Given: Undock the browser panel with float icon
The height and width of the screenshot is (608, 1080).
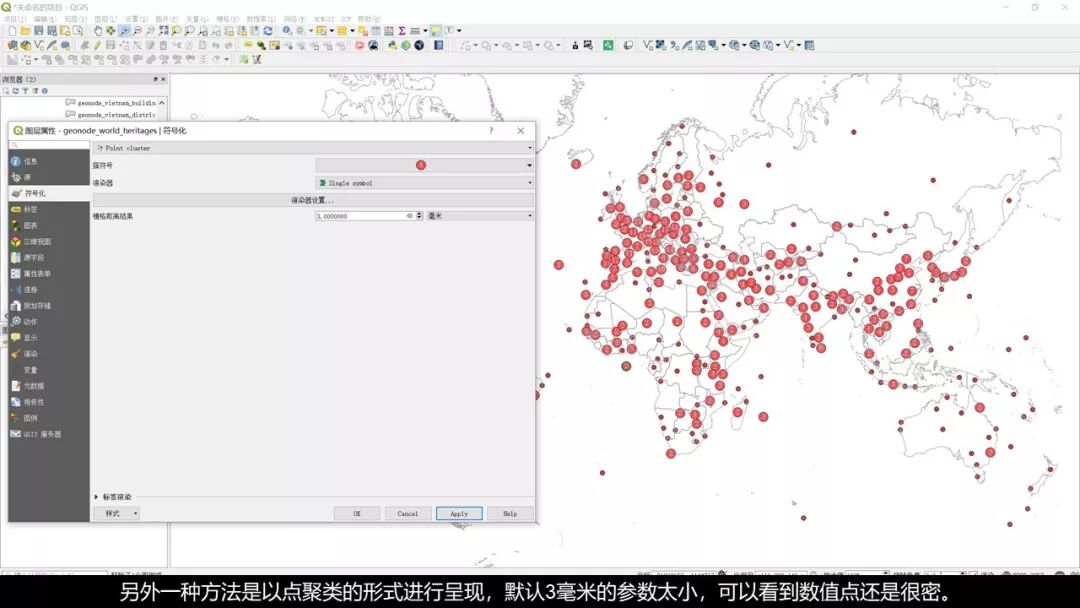Looking at the screenshot, I should (156, 79).
